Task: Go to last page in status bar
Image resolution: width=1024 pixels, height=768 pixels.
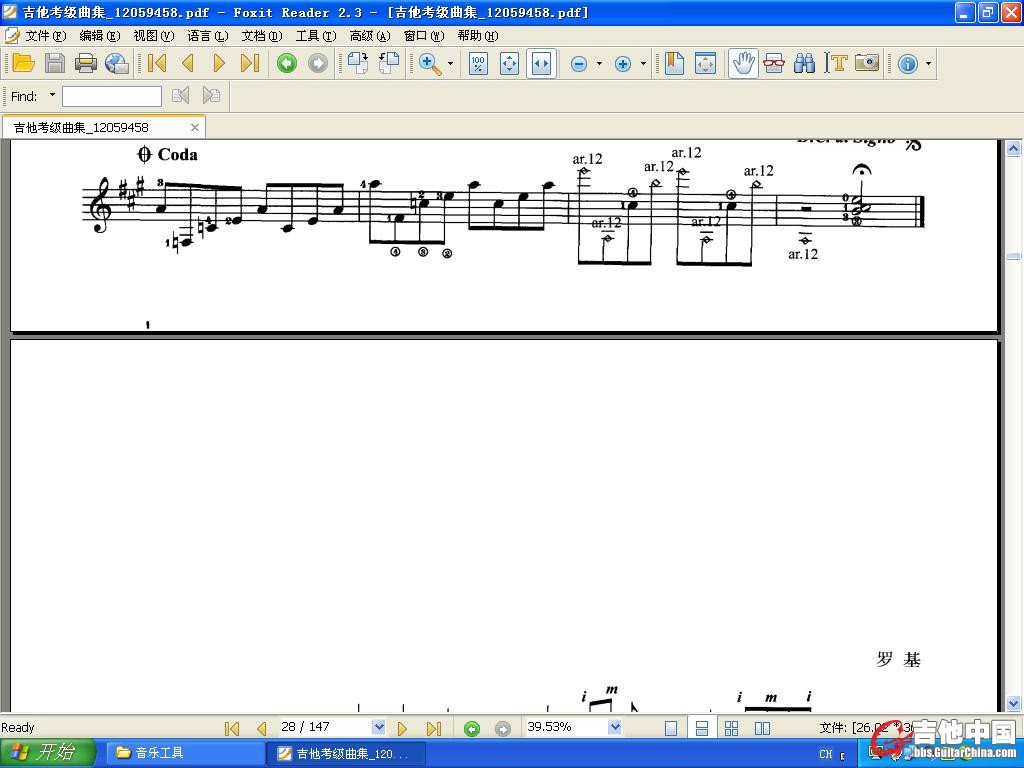Action: coord(434,728)
